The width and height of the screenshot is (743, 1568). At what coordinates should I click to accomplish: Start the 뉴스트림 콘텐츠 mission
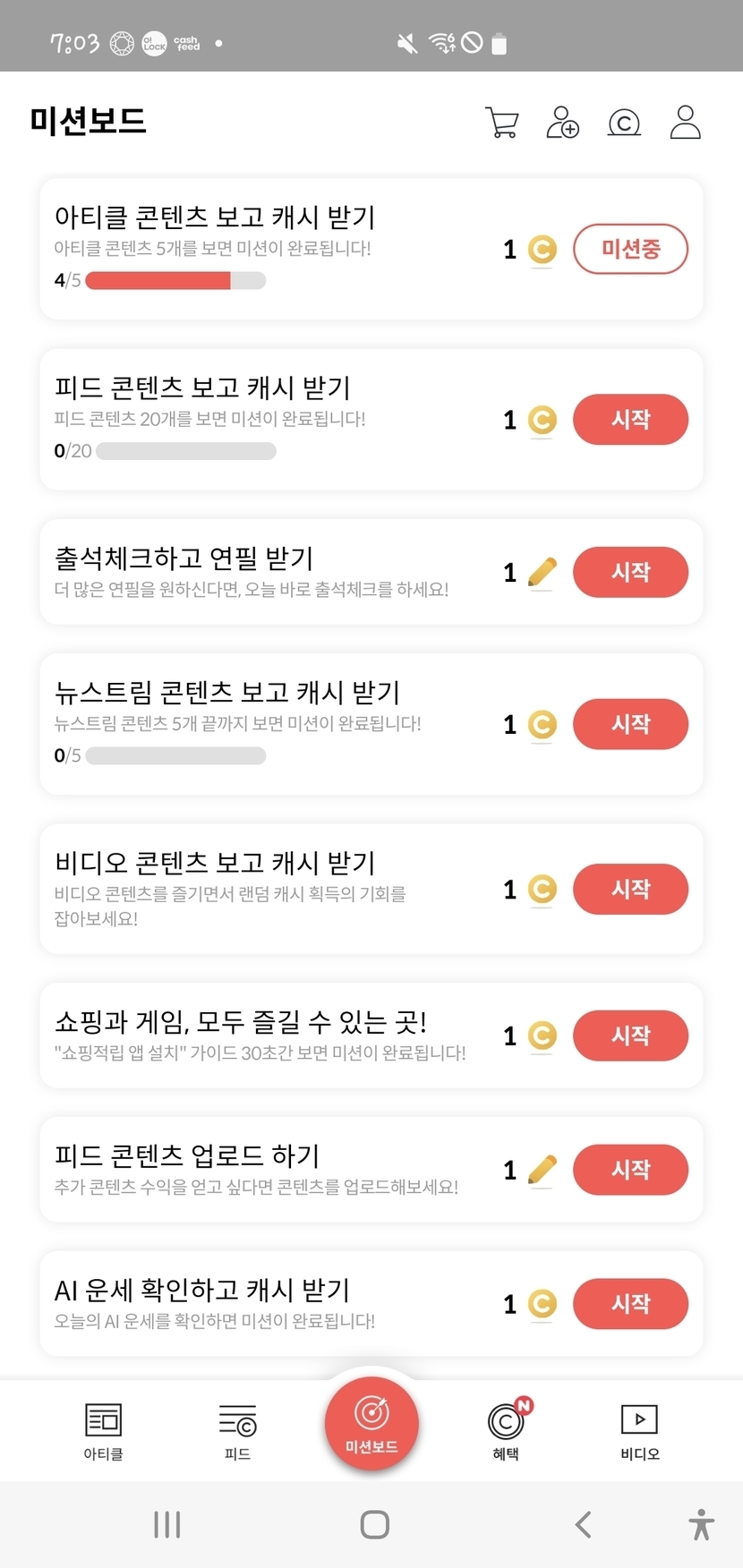pyautogui.click(x=630, y=724)
